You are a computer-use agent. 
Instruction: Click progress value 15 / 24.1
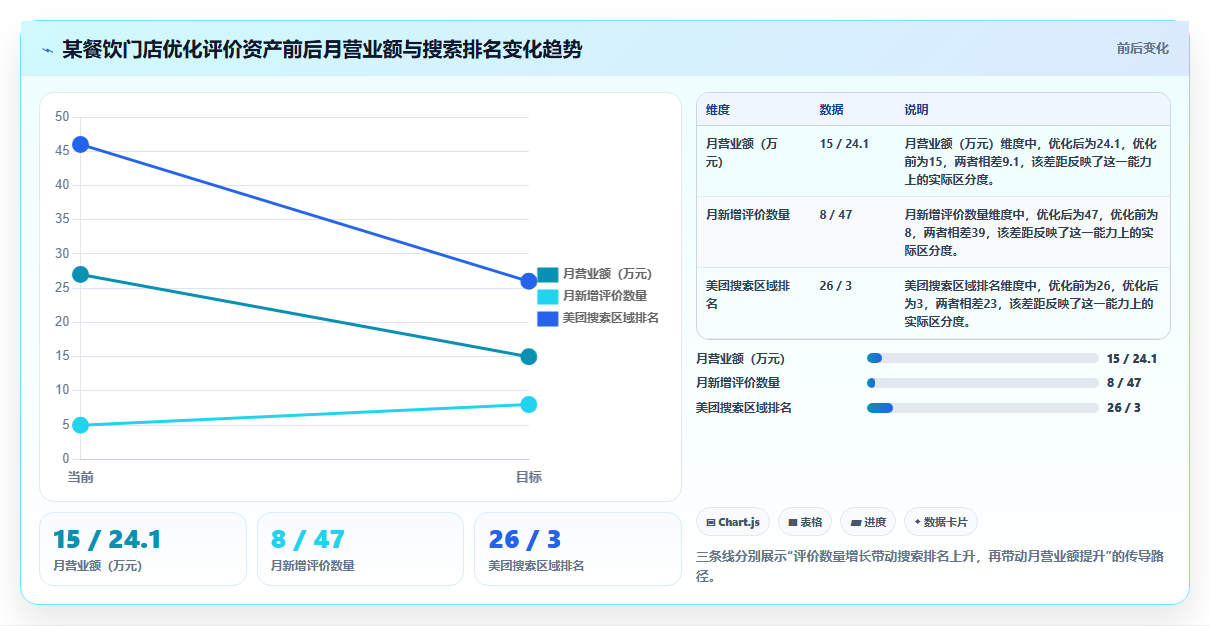[1132, 358]
